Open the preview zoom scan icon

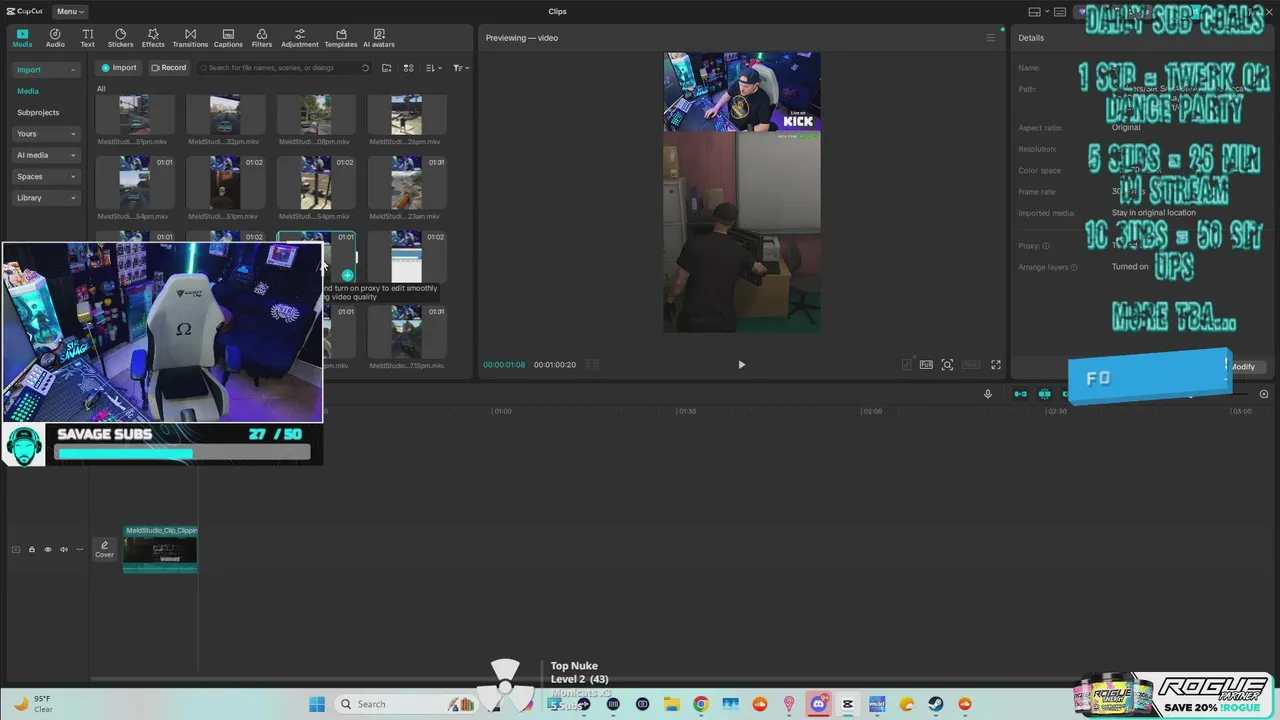tap(947, 365)
